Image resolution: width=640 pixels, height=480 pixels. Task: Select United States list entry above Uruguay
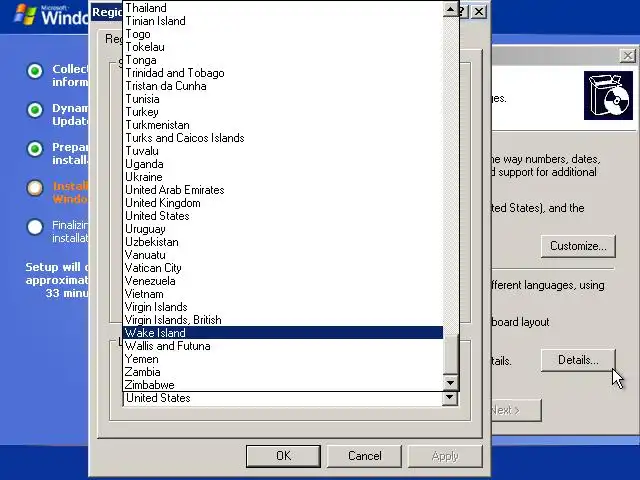point(282,216)
